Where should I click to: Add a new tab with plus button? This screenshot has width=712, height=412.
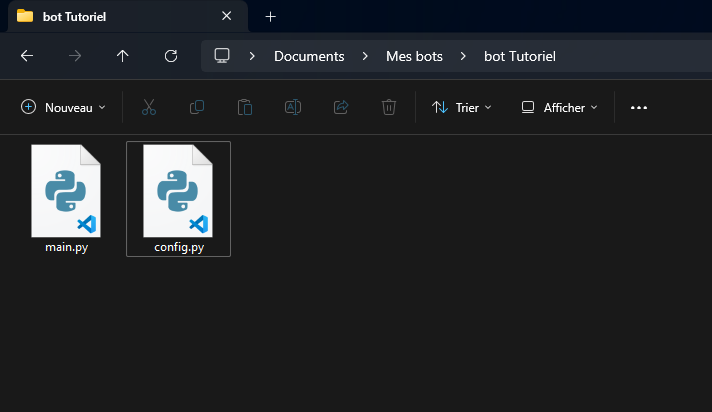pyautogui.click(x=270, y=16)
